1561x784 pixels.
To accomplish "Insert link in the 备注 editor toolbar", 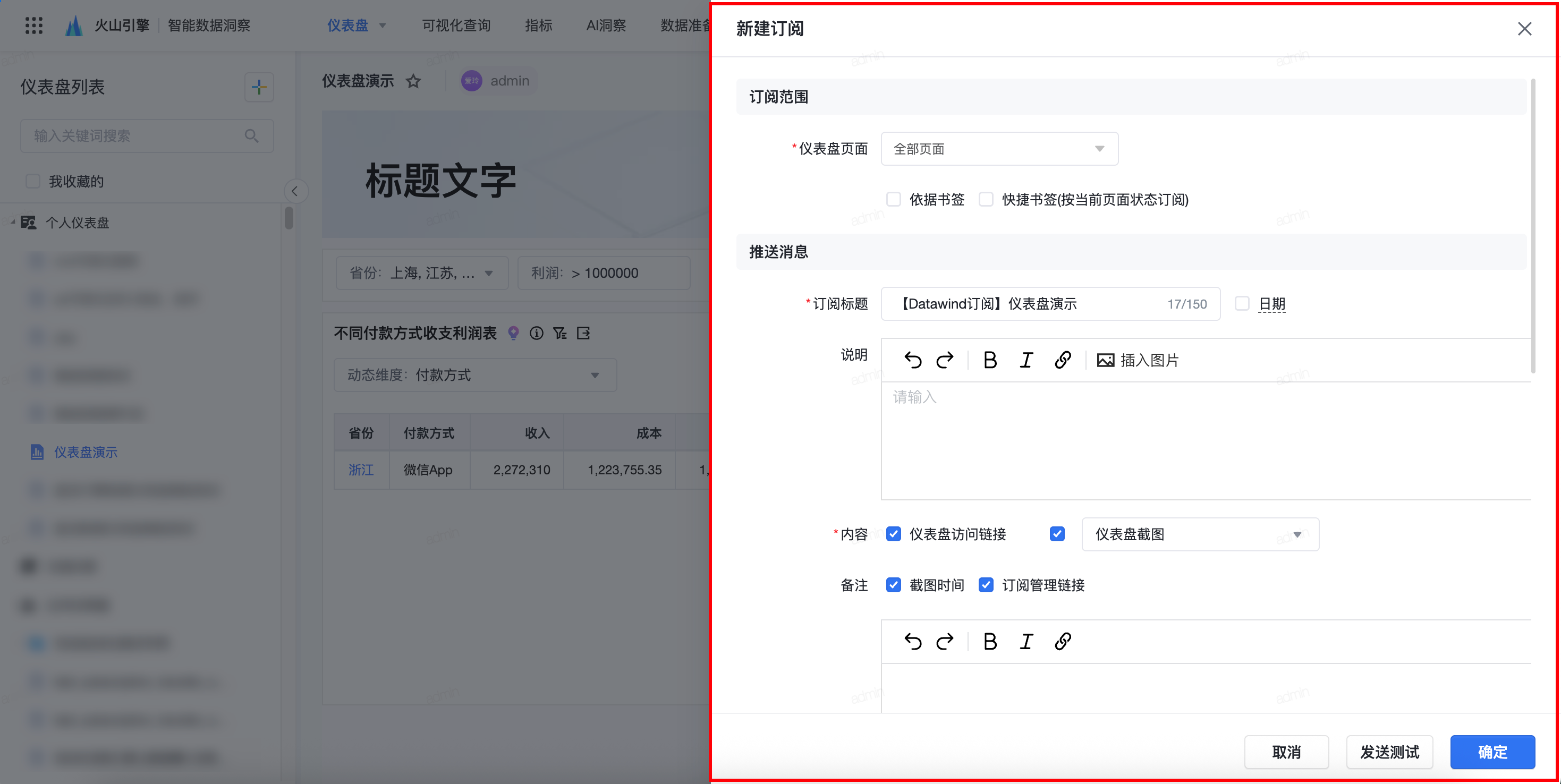I will coord(1062,641).
